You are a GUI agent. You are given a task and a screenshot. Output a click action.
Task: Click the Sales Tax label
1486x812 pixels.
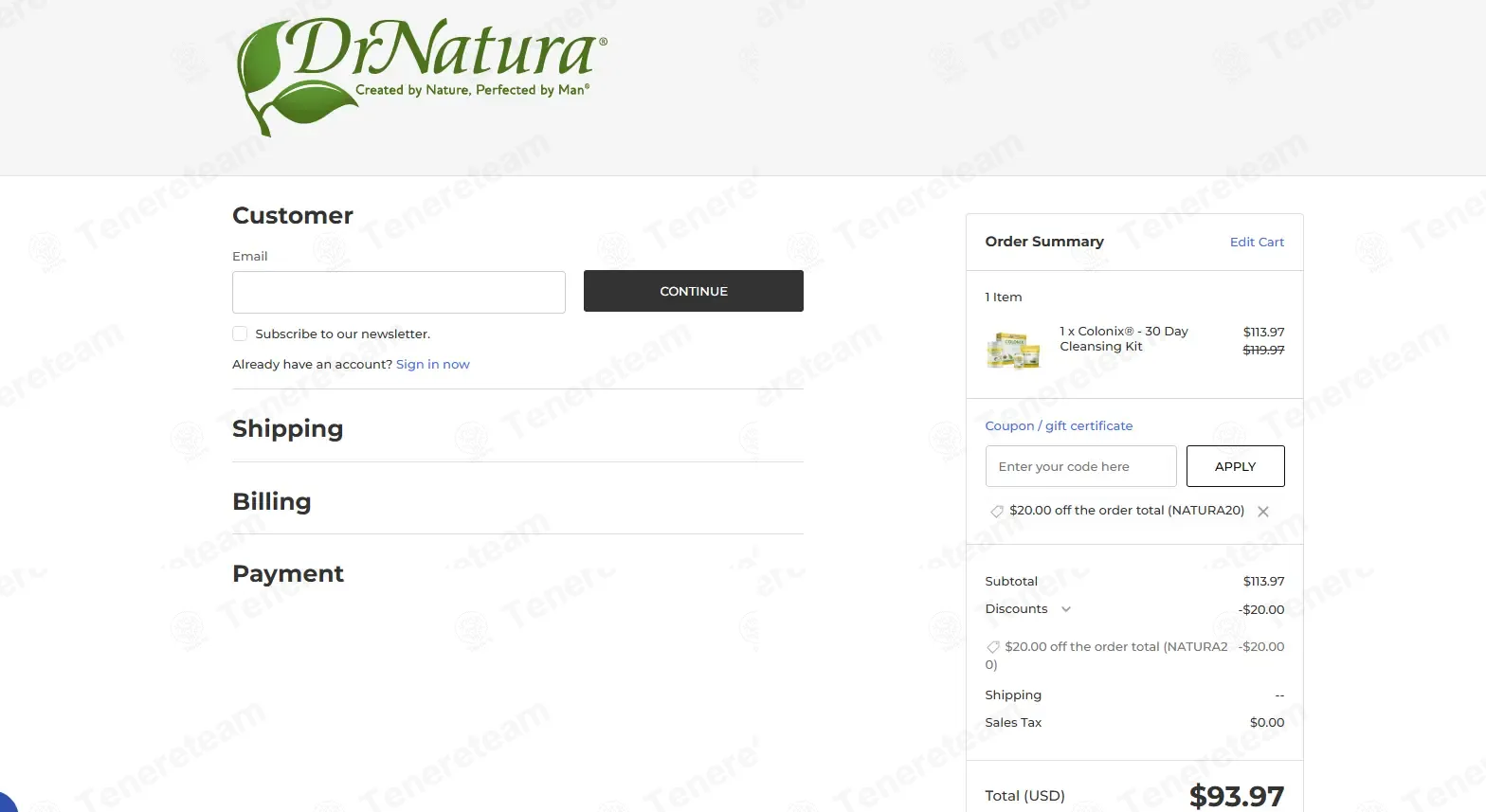[x=1013, y=722]
